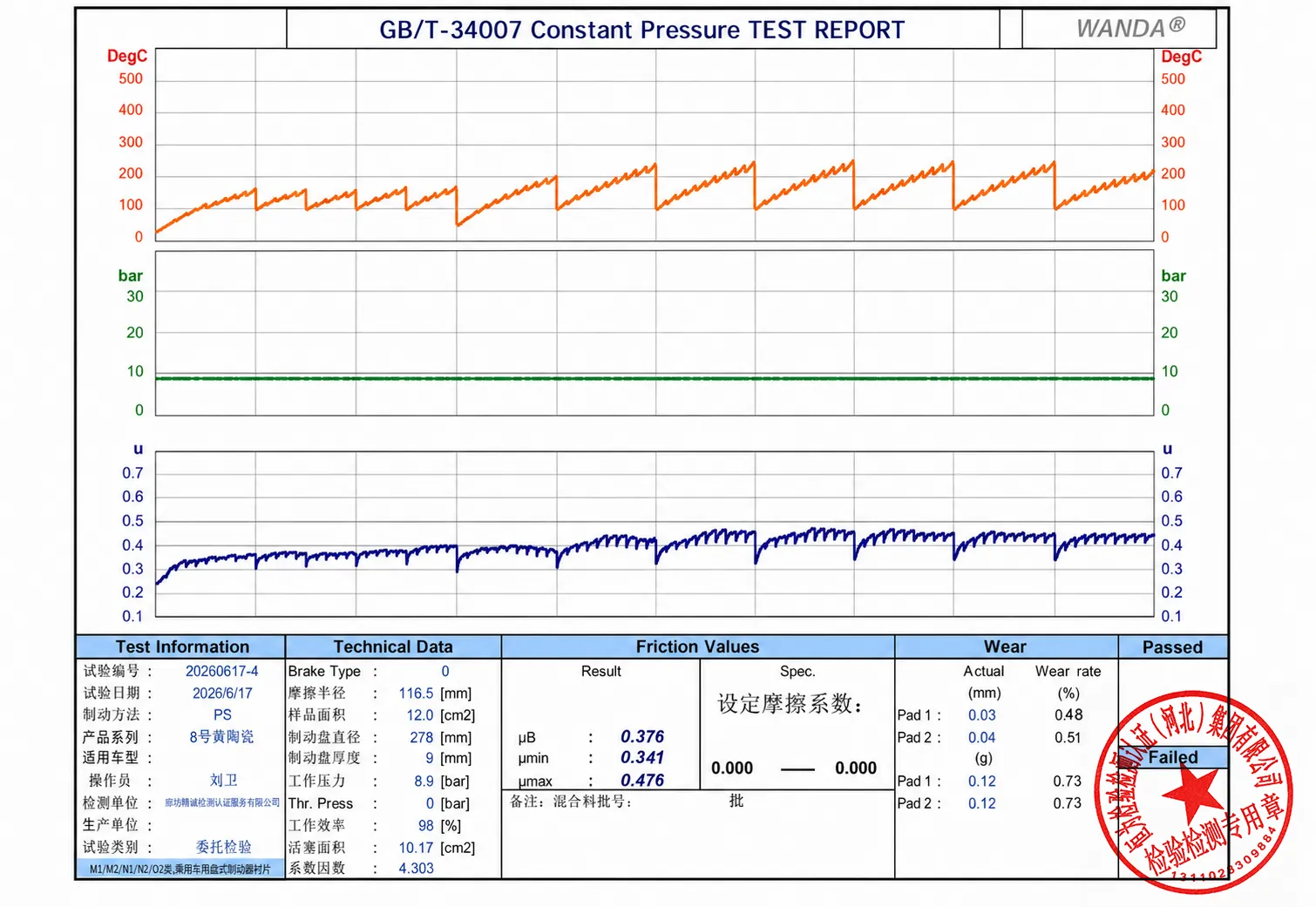Click the 'Actual' column label
The height and width of the screenshot is (907, 1316).
[x=983, y=671]
